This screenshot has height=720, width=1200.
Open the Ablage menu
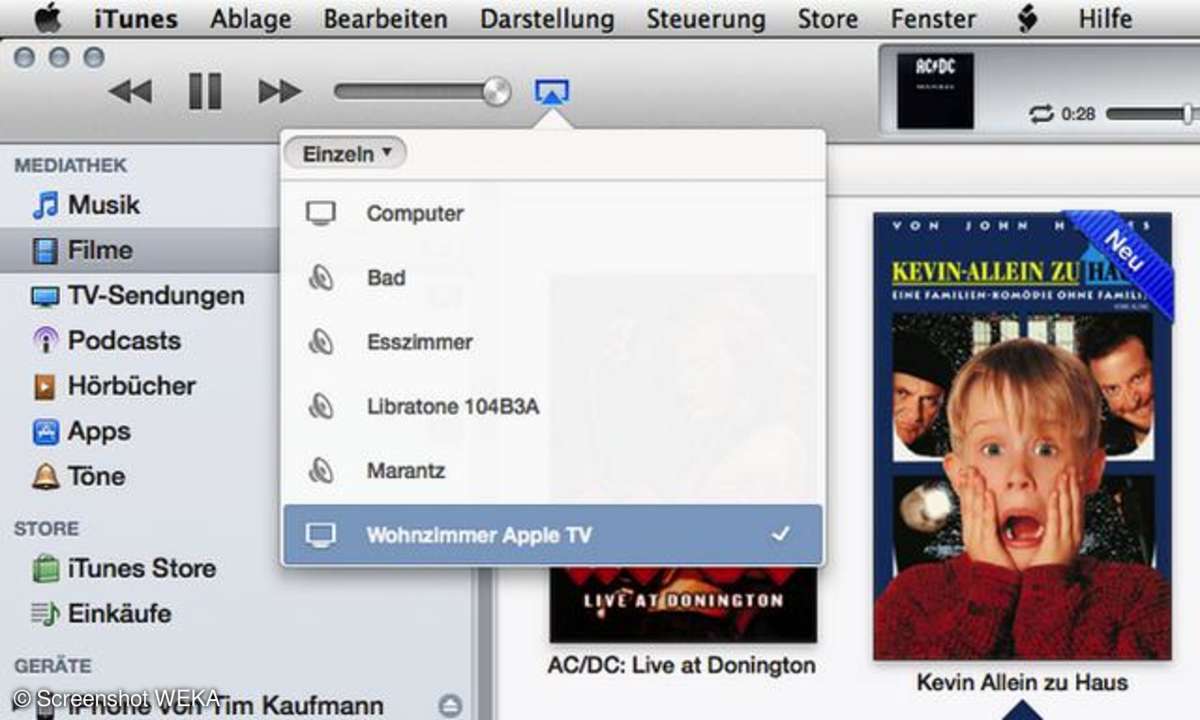[251, 18]
